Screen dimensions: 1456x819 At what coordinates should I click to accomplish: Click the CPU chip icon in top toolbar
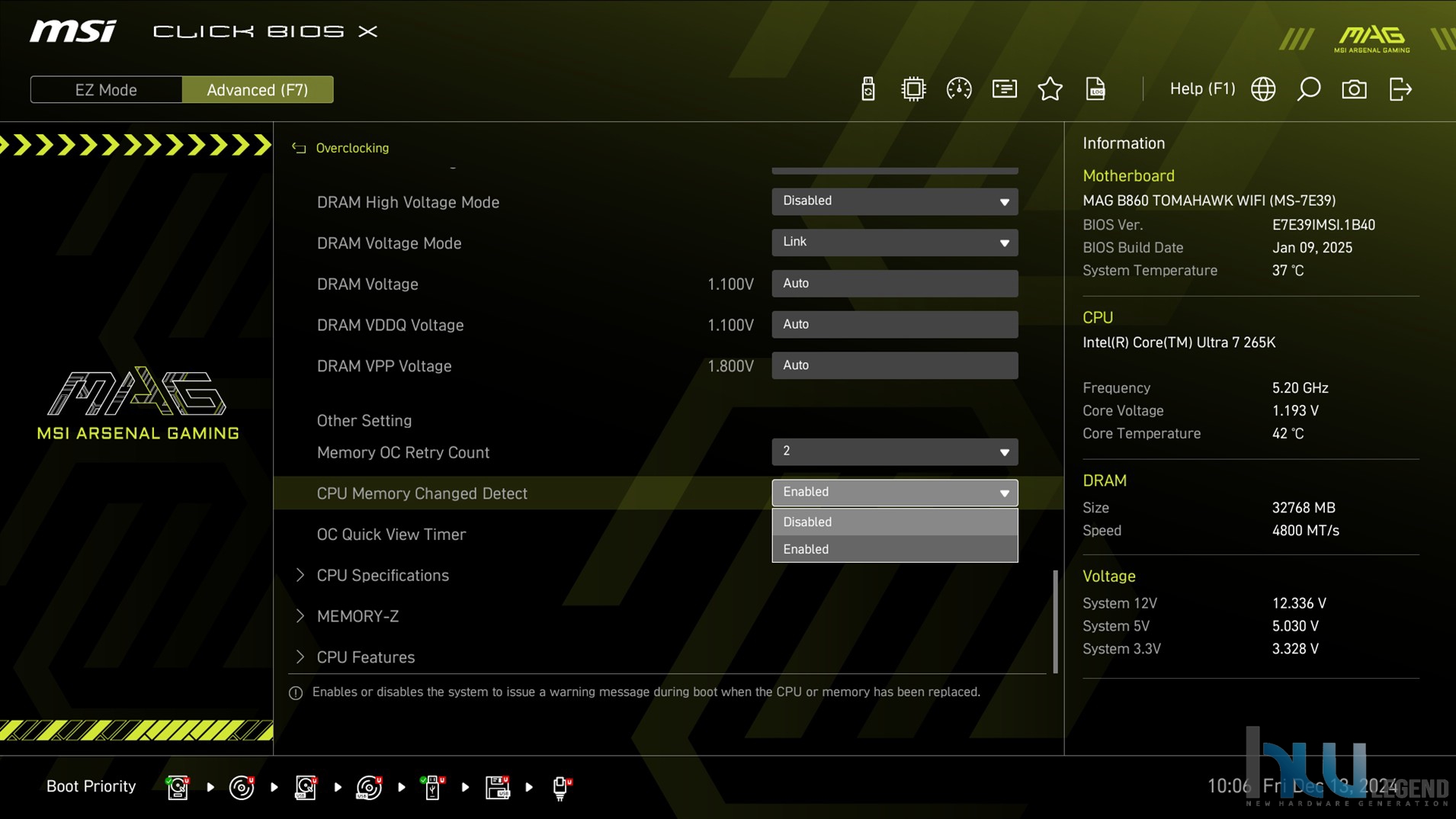912,89
